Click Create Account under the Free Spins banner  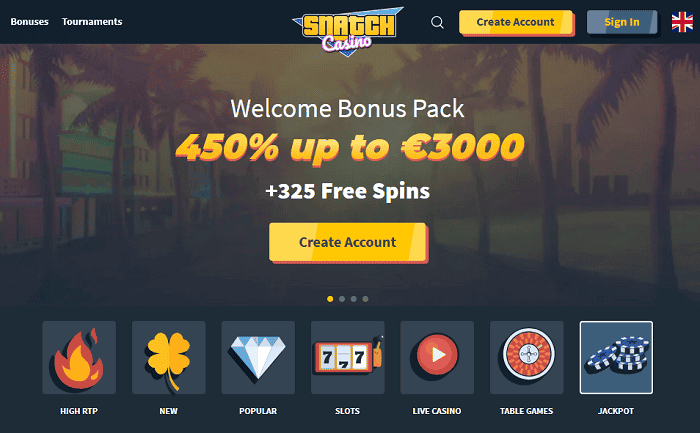point(348,243)
